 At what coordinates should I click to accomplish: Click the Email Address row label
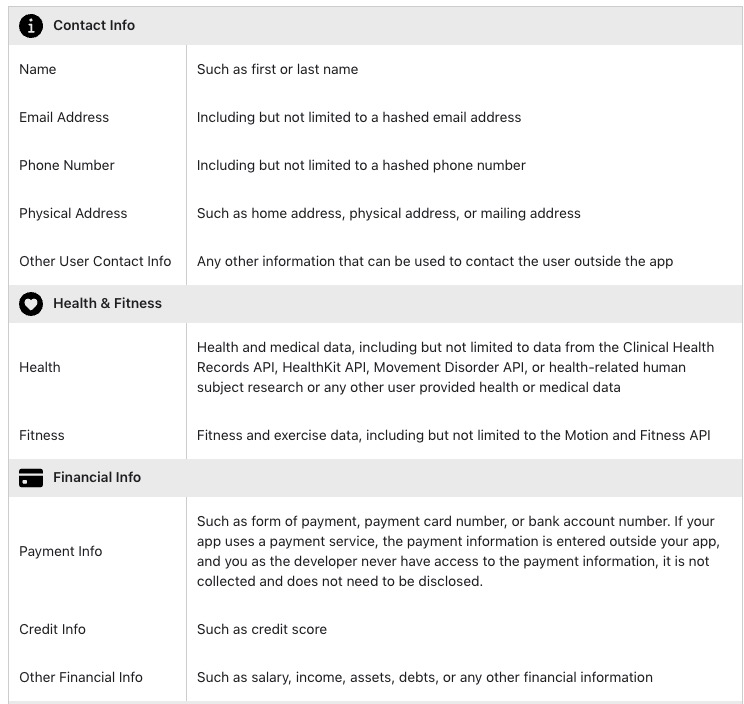[64, 117]
